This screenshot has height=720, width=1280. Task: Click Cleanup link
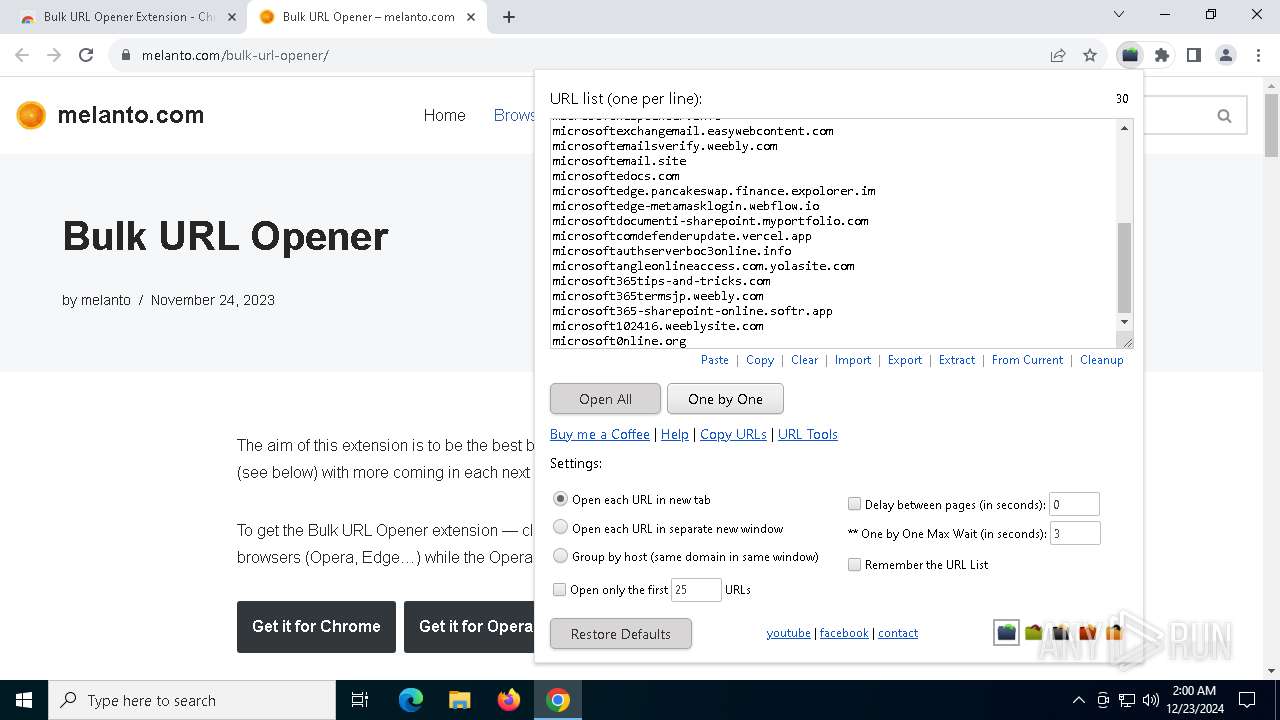[1102, 360]
